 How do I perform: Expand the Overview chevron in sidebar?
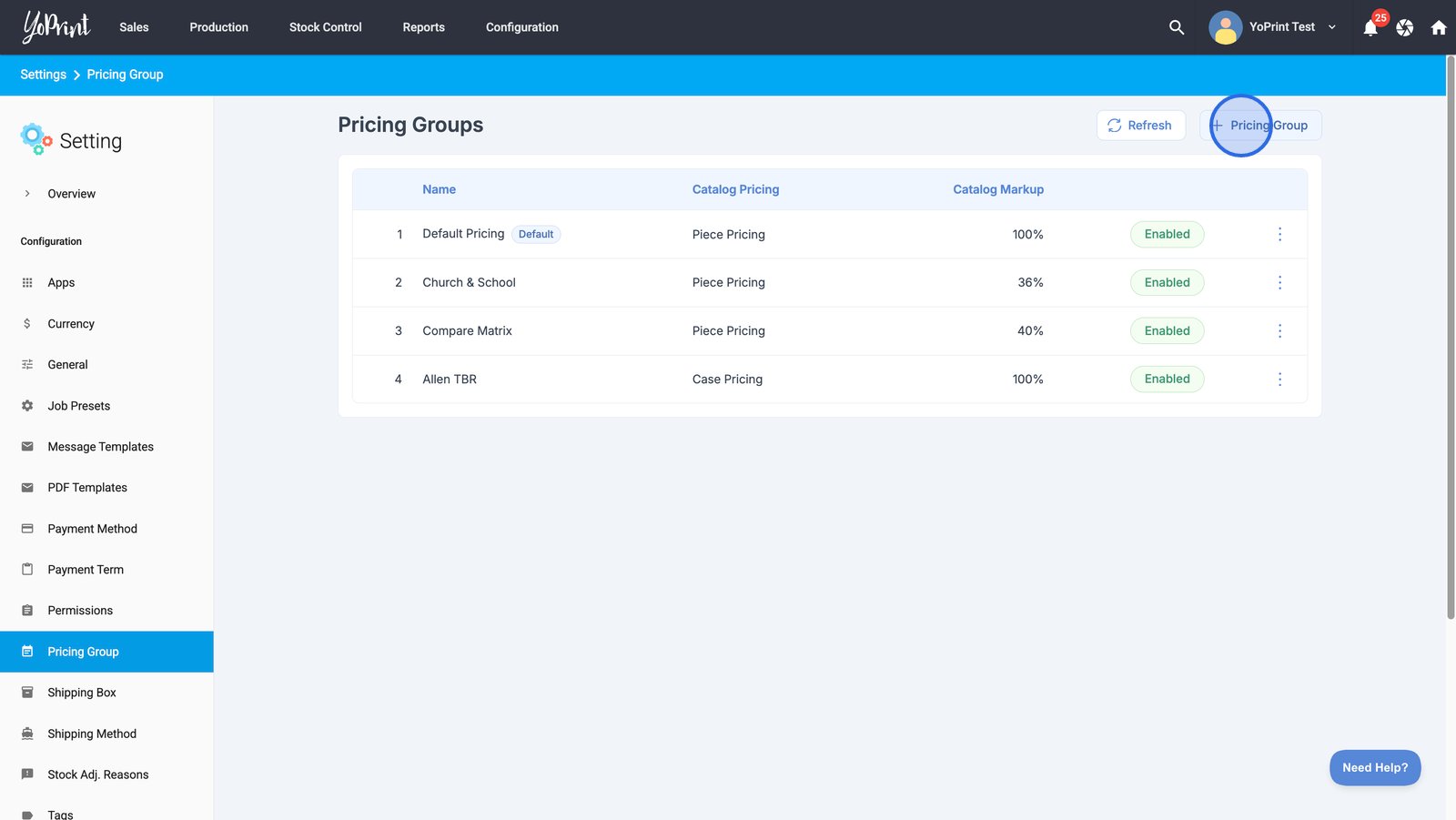point(27,194)
